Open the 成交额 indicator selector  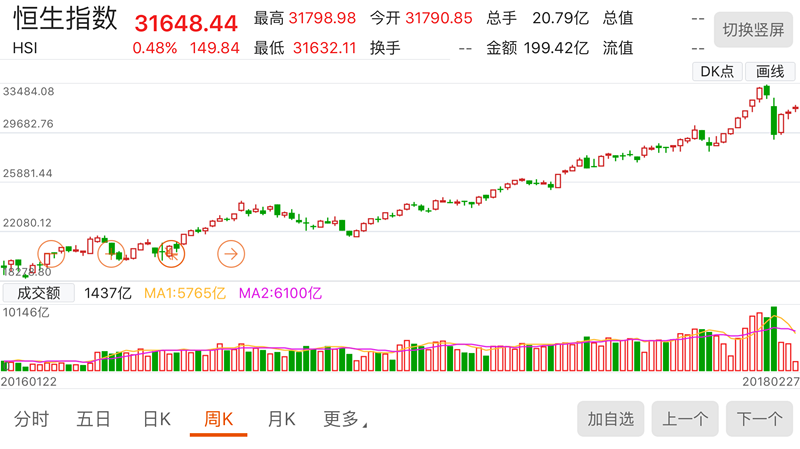pos(39,293)
